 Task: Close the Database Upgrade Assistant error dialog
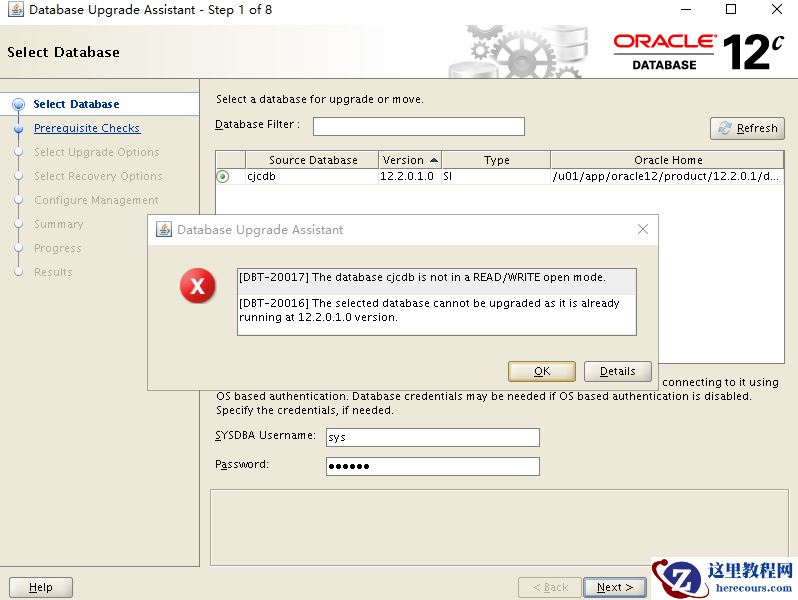pyautogui.click(x=643, y=229)
